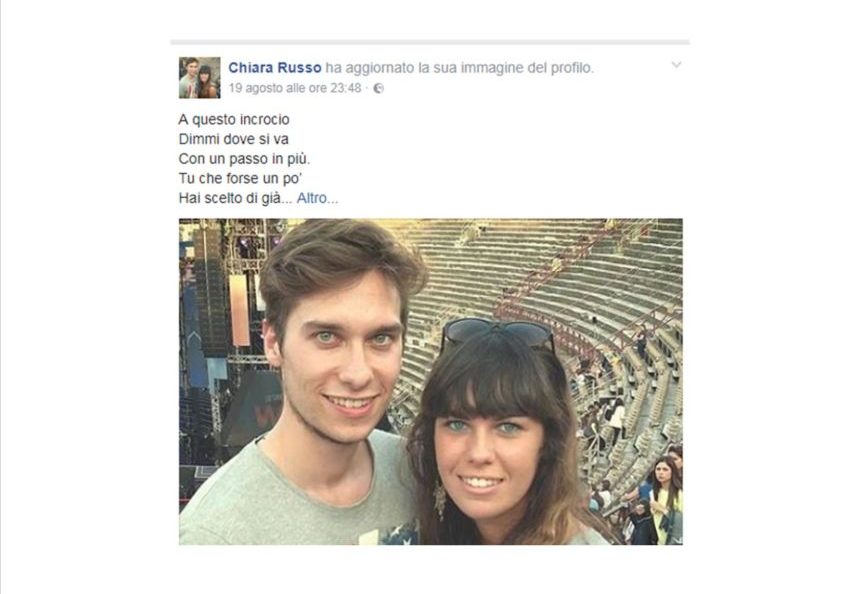Click the line 'A questo incrocio'
This screenshot has height=594, width=868.
click(234, 120)
